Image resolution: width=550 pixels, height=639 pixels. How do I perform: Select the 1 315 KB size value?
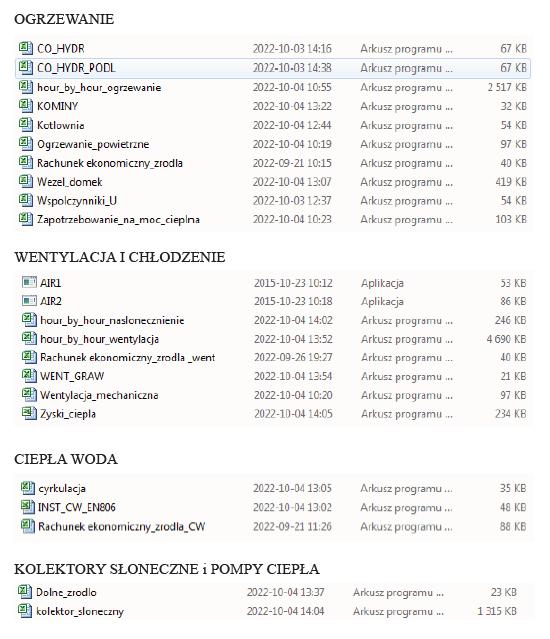(x=497, y=611)
